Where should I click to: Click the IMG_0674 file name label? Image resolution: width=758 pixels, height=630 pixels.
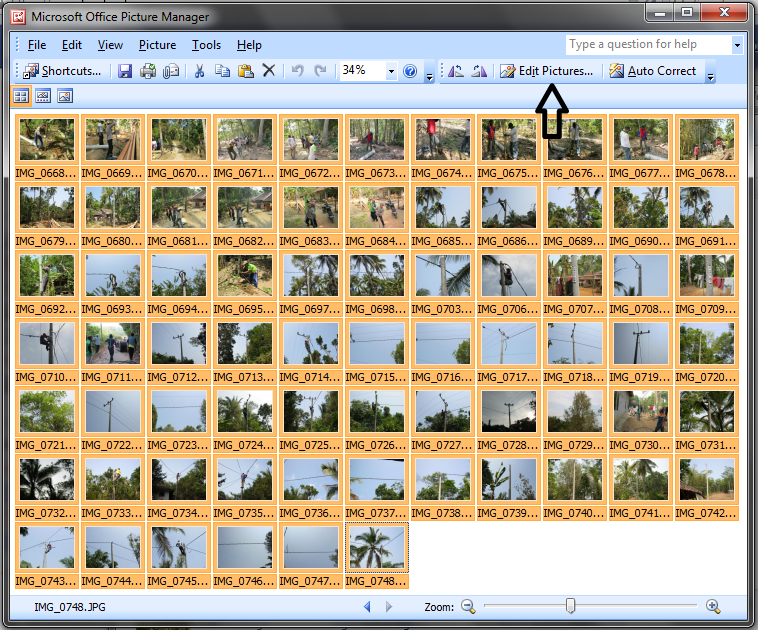(x=442, y=173)
